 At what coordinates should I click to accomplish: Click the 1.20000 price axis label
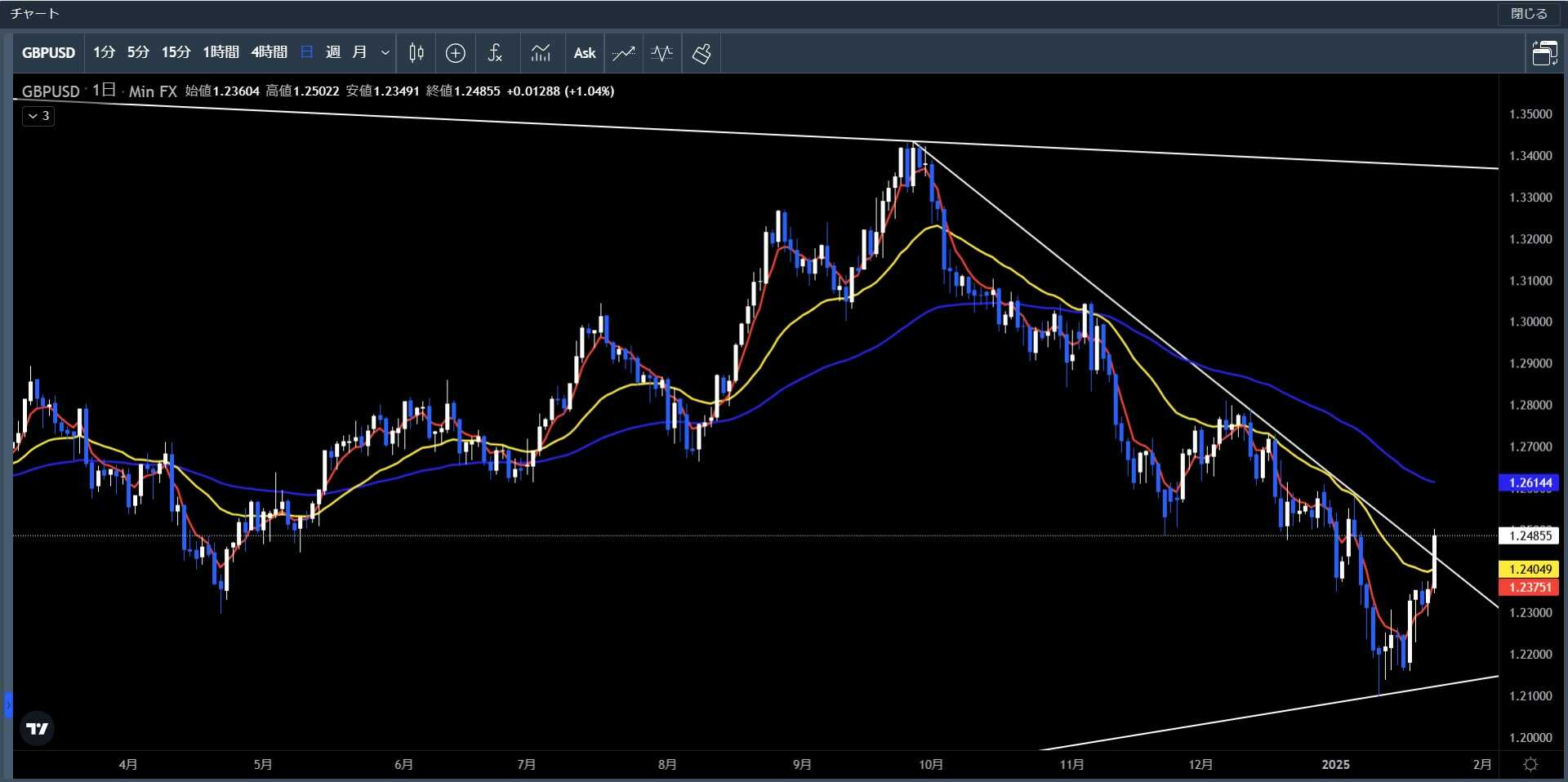click(x=1530, y=737)
